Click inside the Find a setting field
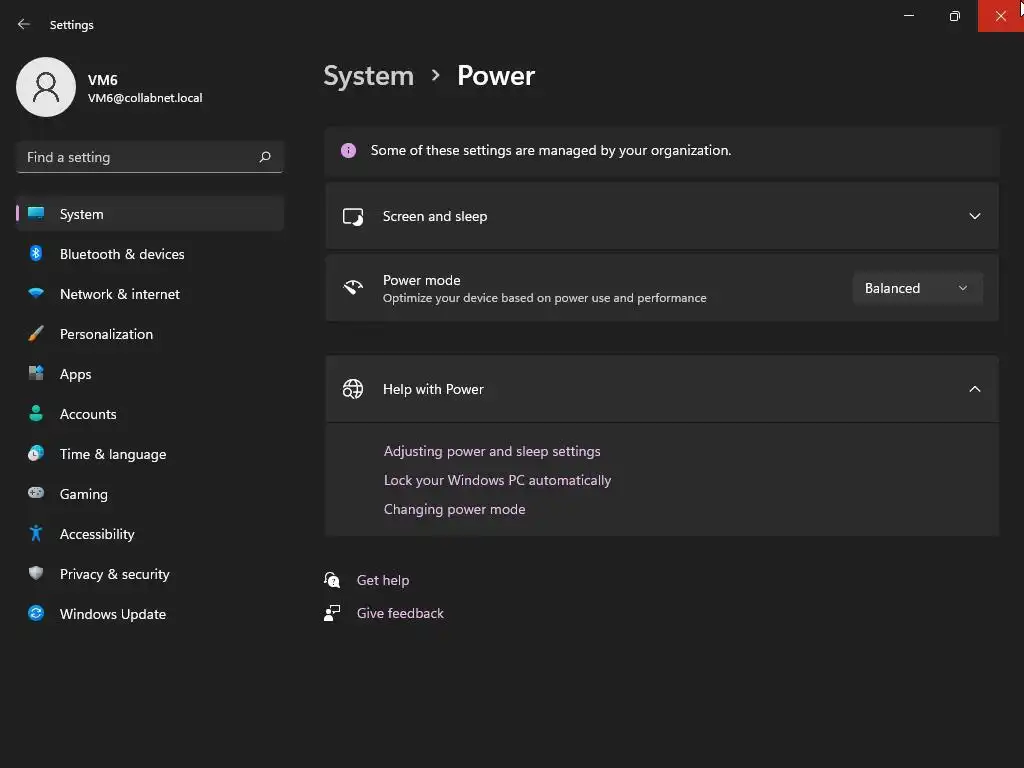The height and width of the screenshot is (768, 1024). click(x=135, y=157)
